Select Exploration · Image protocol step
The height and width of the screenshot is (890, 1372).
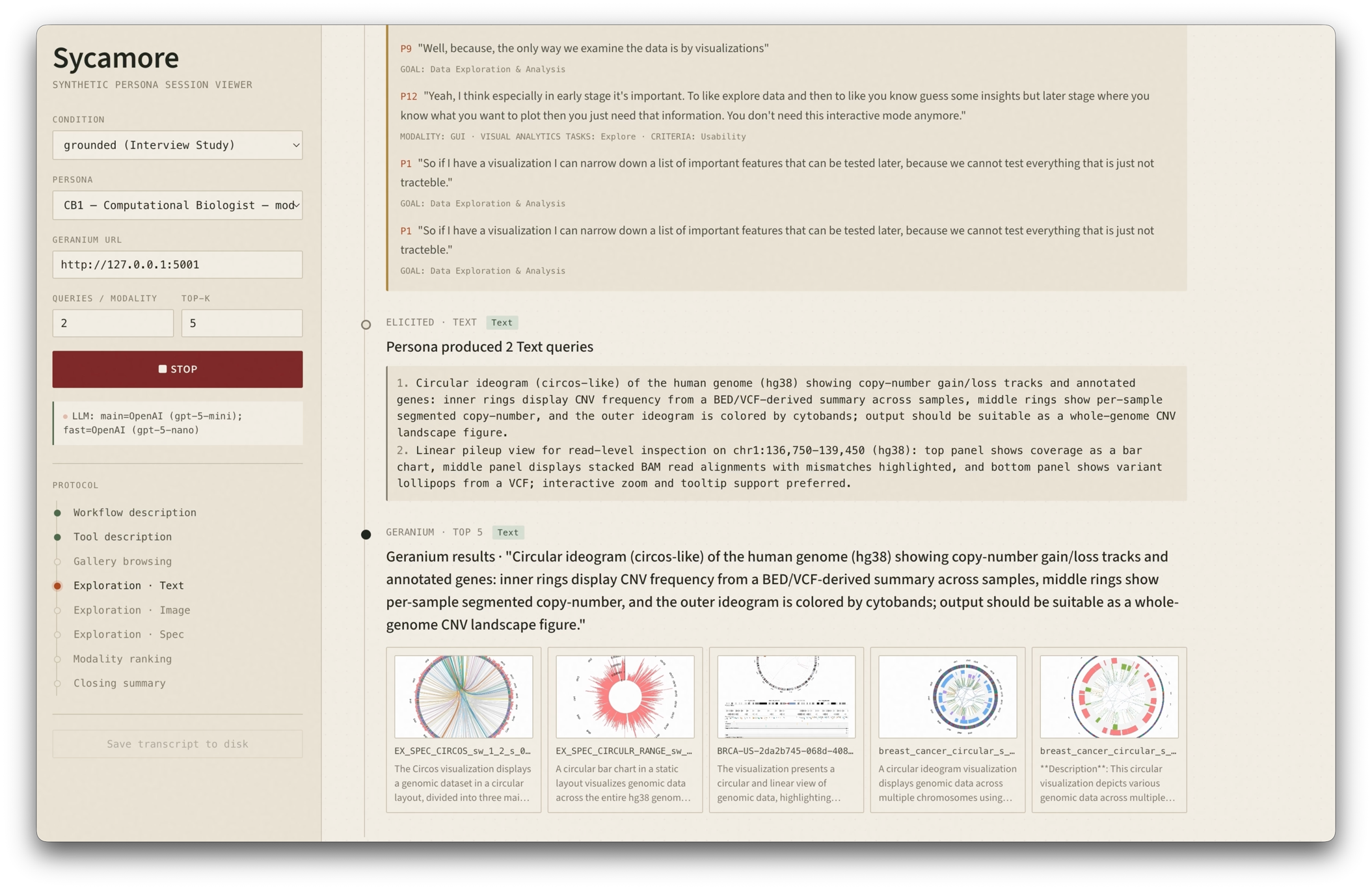tap(131, 610)
